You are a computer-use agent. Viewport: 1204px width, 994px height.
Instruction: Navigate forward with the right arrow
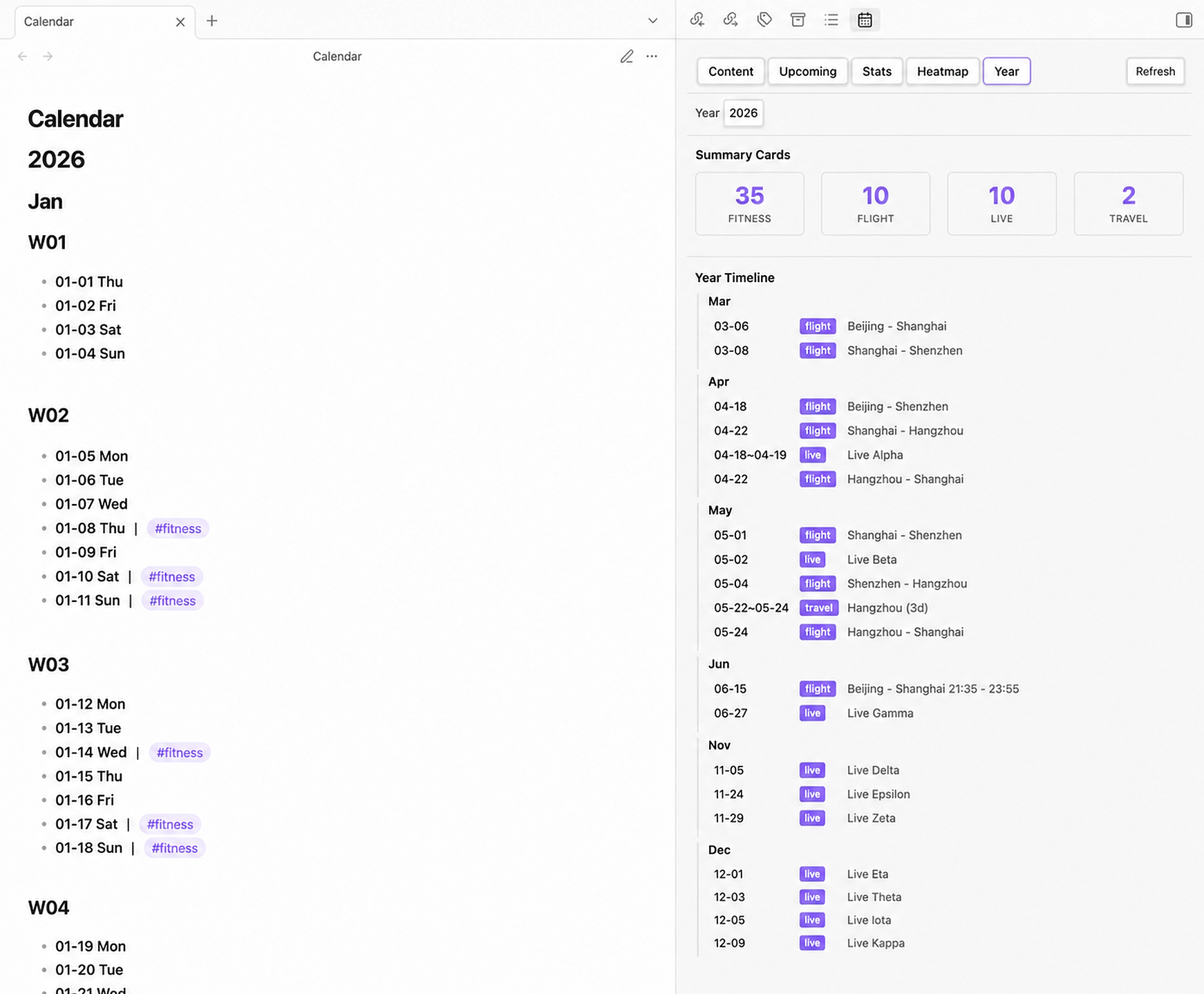48,57
